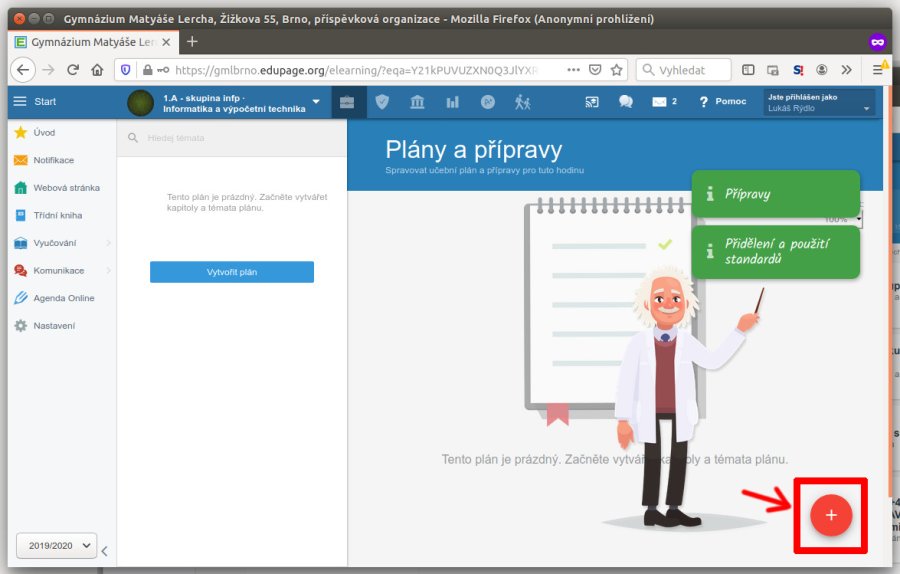Click the Vytvořit plán button

232,272
